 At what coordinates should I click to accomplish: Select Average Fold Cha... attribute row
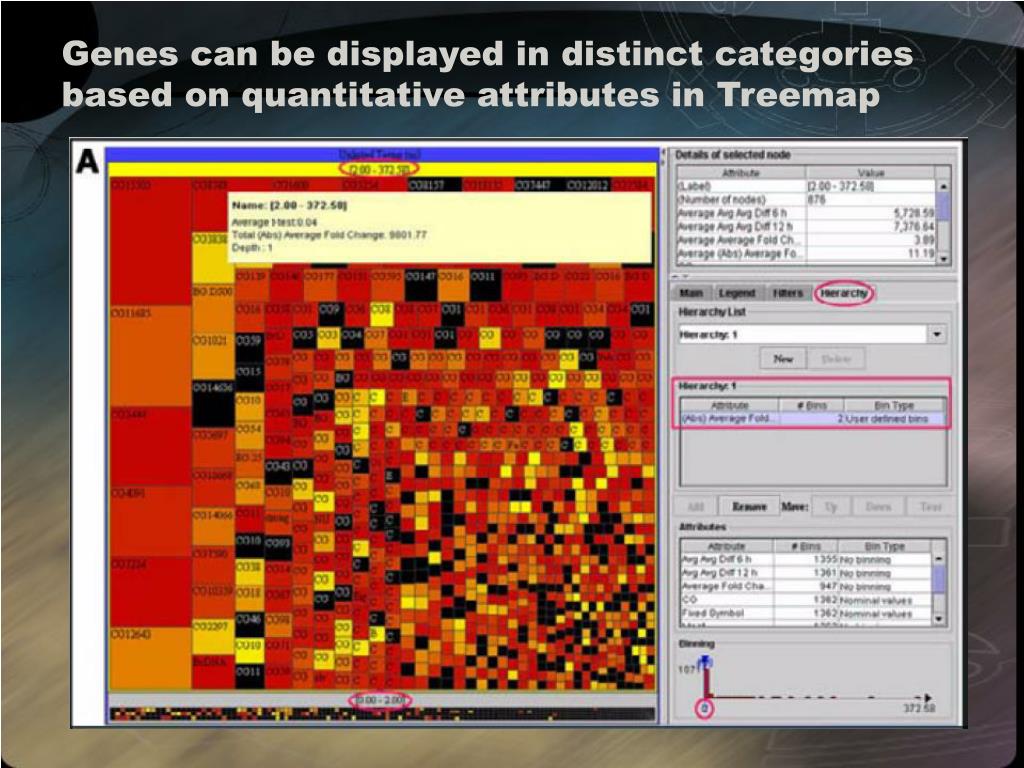[x=806, y=586]
